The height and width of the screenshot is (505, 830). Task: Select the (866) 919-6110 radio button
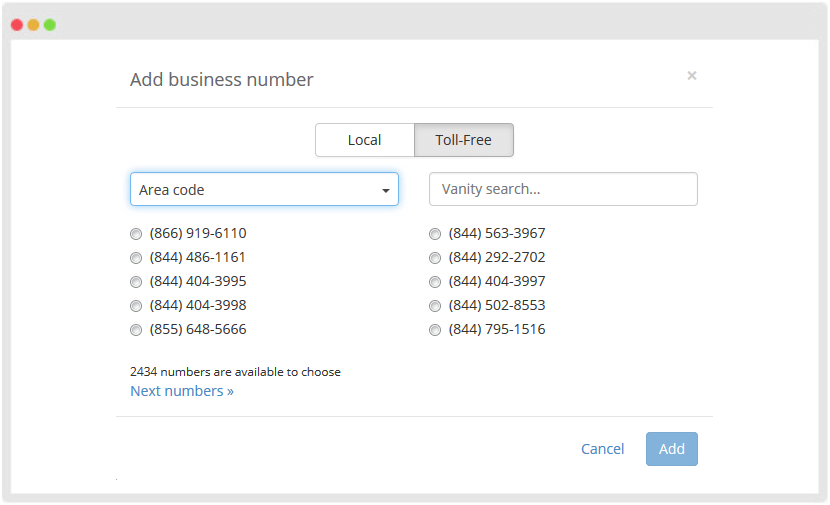pos(136,234)
